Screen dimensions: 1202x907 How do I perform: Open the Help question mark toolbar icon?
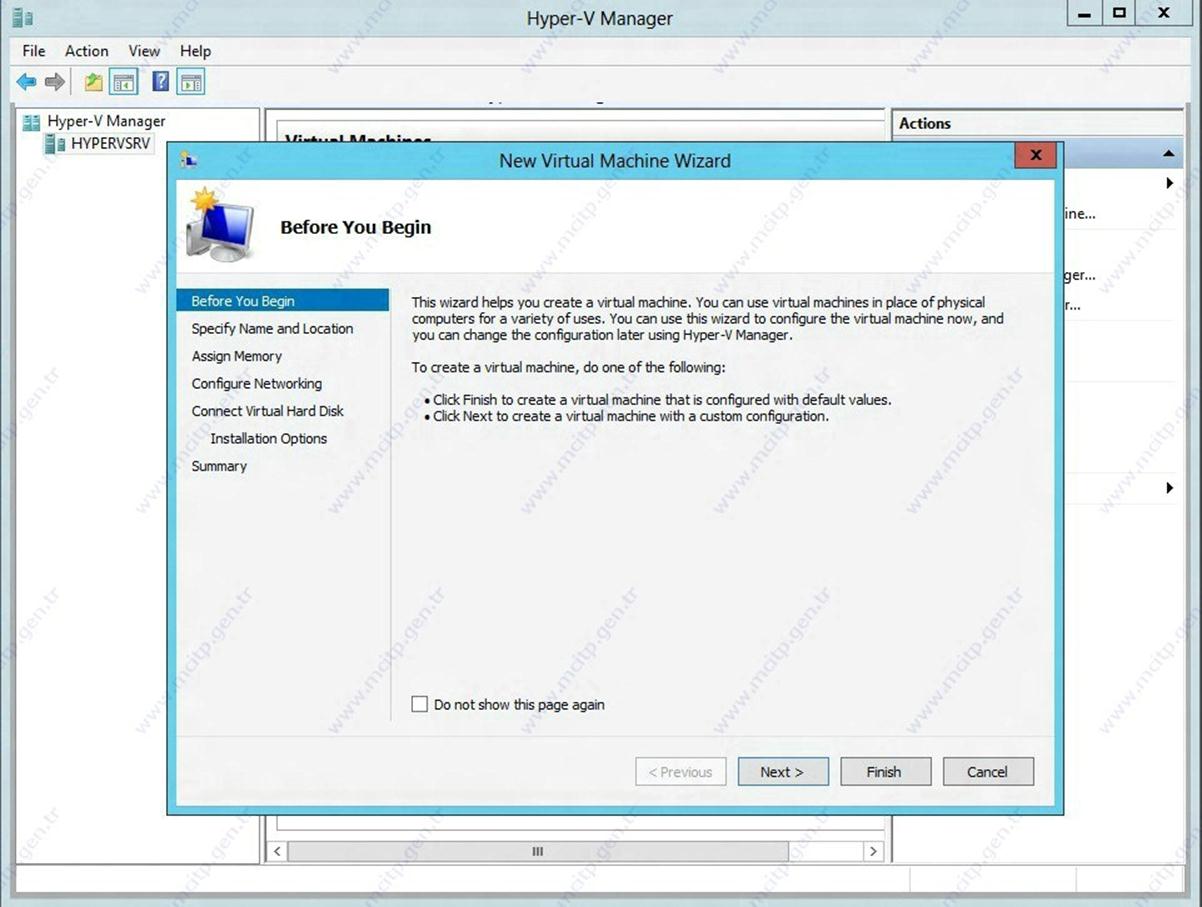click(x=161, y=82)
